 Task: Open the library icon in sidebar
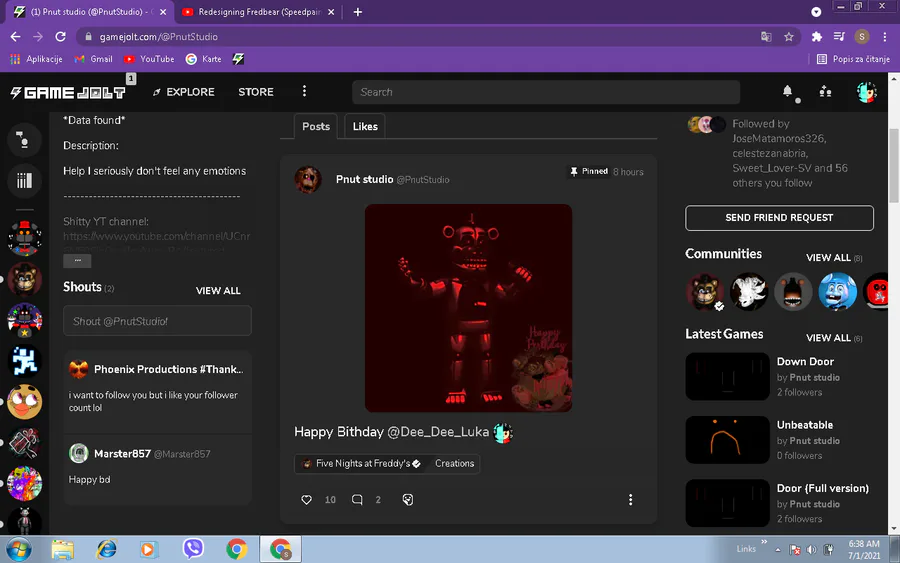24,181
